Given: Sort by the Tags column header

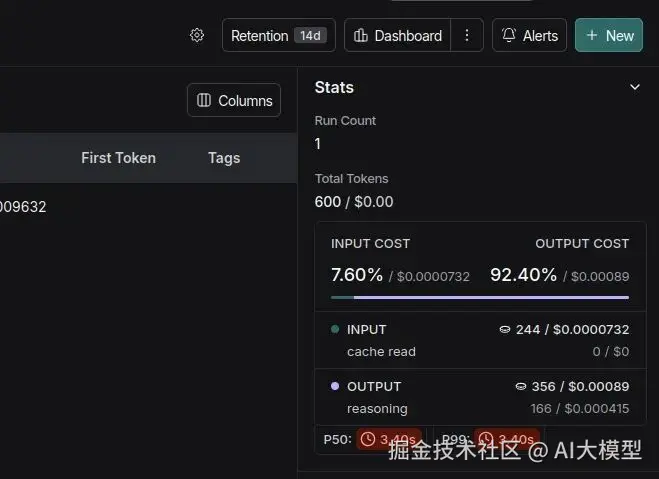Looking at the screenshot, I should pos(224,158).
